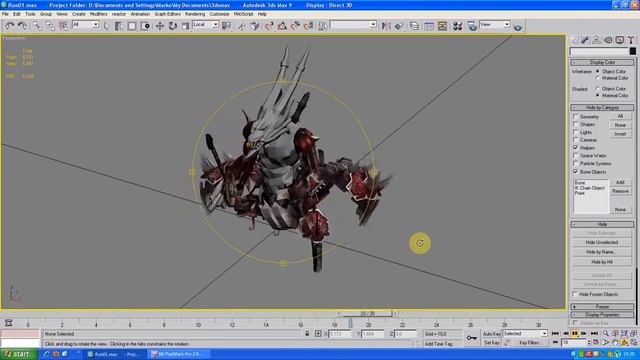Check the Shapes hide category box
Screen dimensions: 640x360
tap(576, 124)
